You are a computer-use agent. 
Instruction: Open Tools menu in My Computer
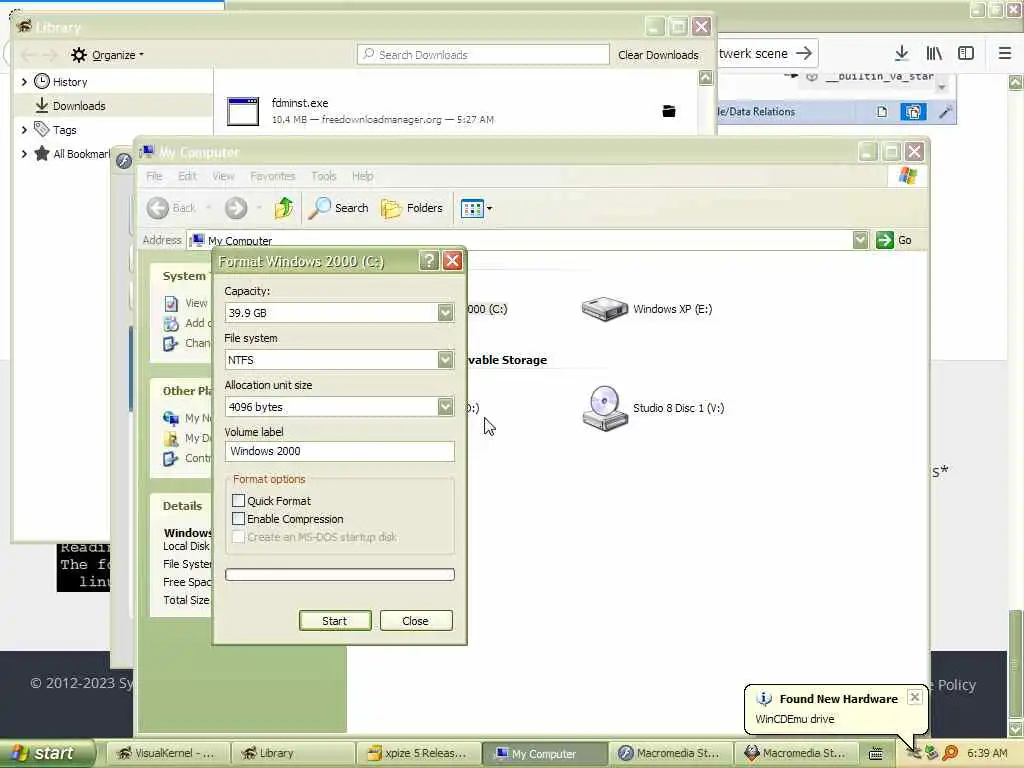coord(323,176)
